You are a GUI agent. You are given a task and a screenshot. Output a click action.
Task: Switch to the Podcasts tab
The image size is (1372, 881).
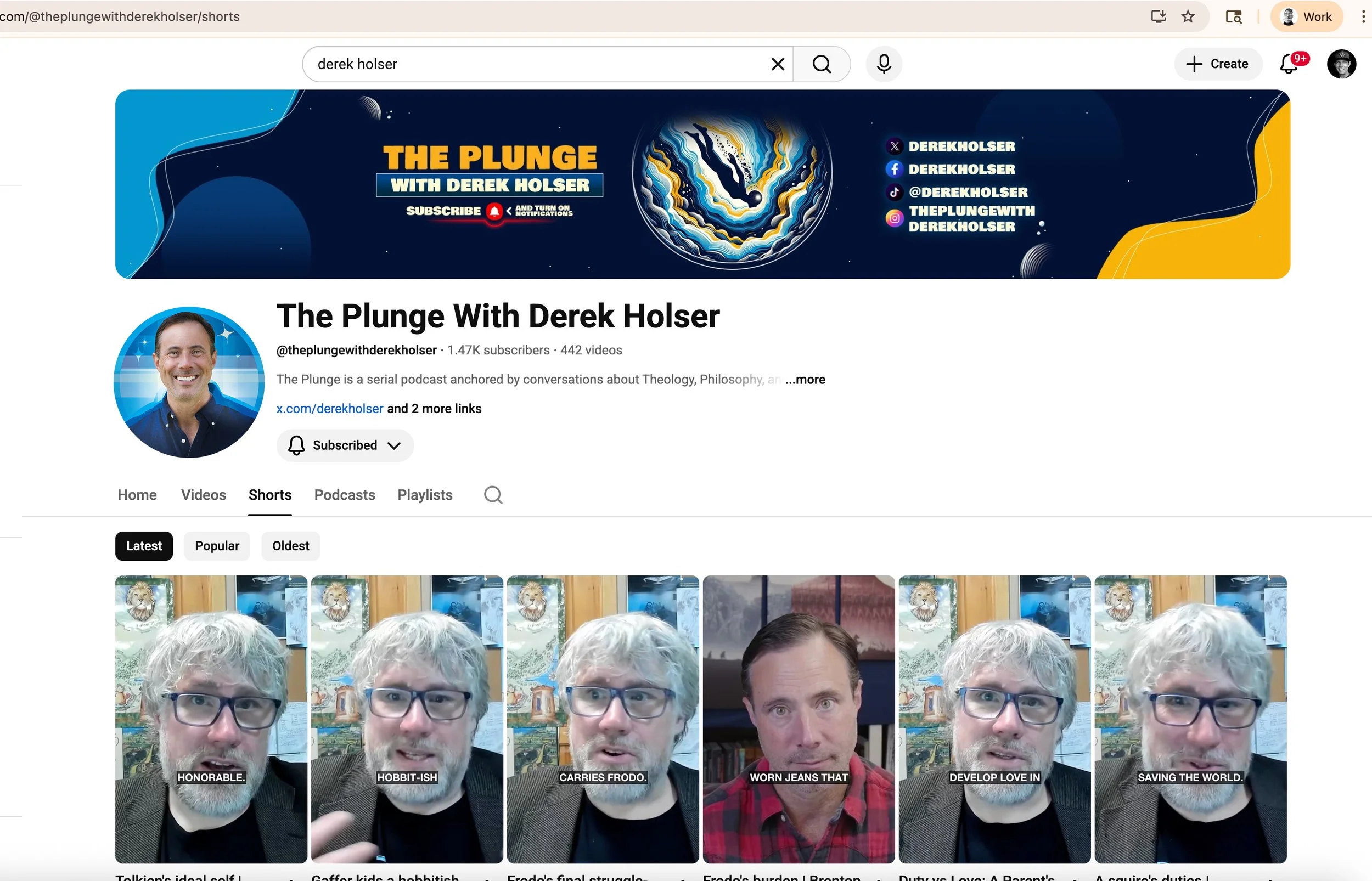(x=345, y=495)
